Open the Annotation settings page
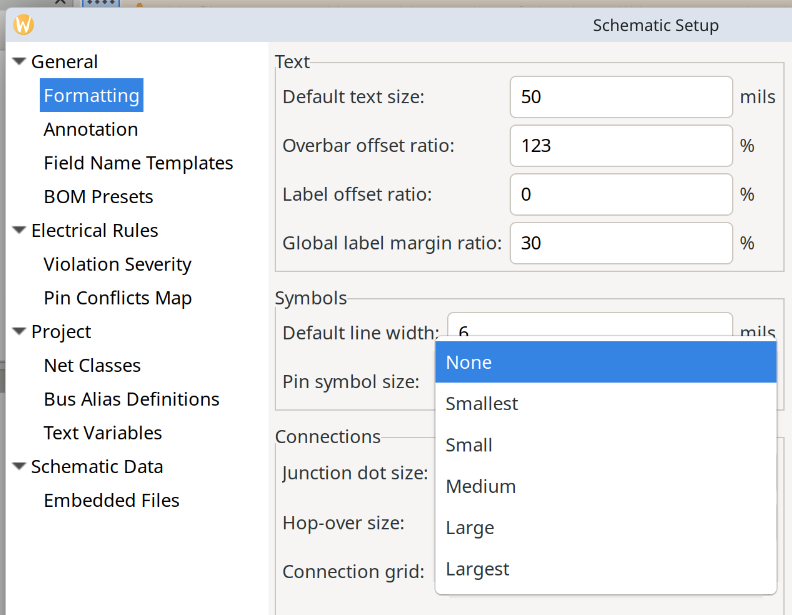792x615 pixels. pyautogui.click(x=91, y=130)
